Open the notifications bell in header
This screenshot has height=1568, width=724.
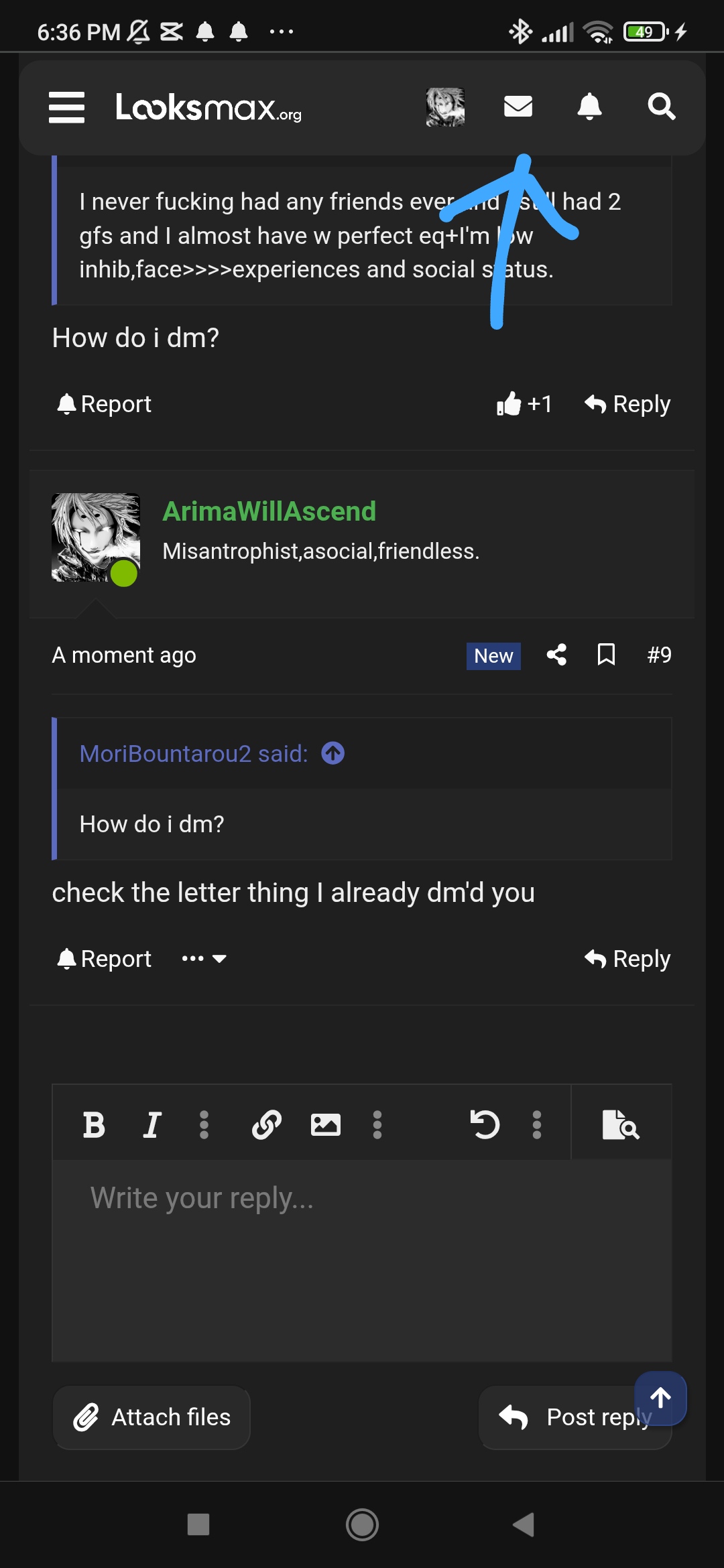(589, 106)
